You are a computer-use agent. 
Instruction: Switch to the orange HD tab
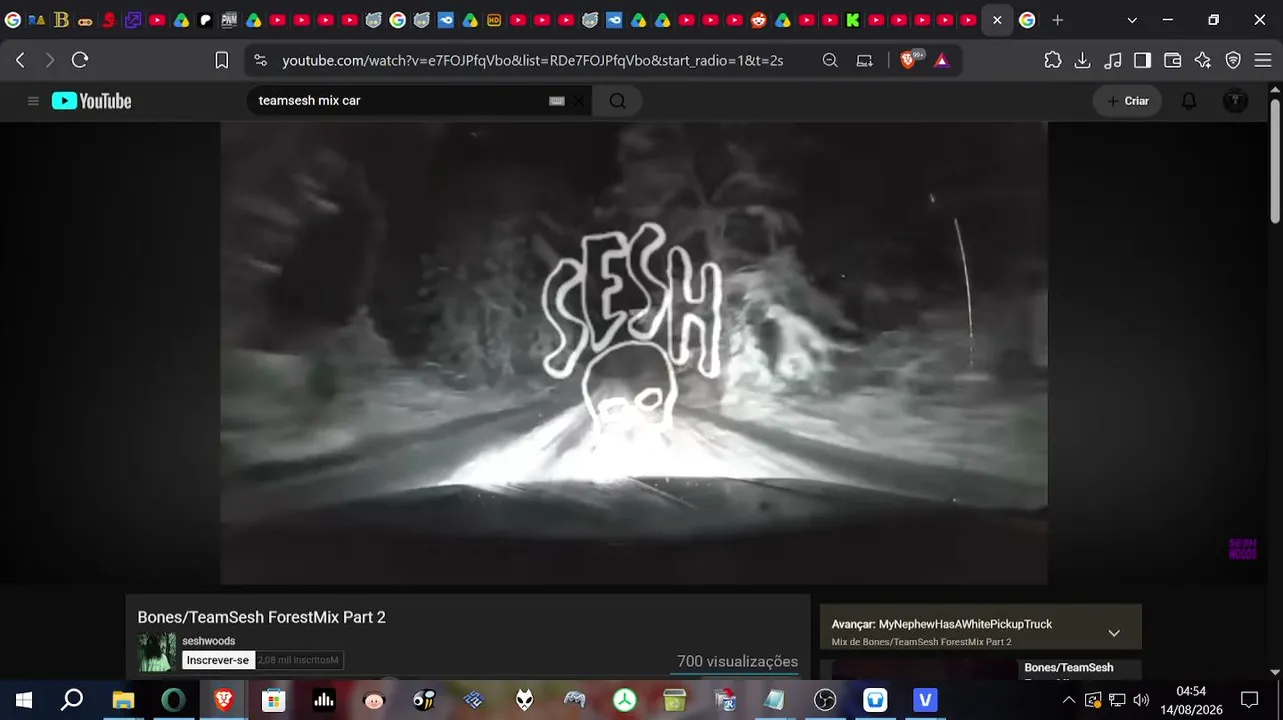494,20
